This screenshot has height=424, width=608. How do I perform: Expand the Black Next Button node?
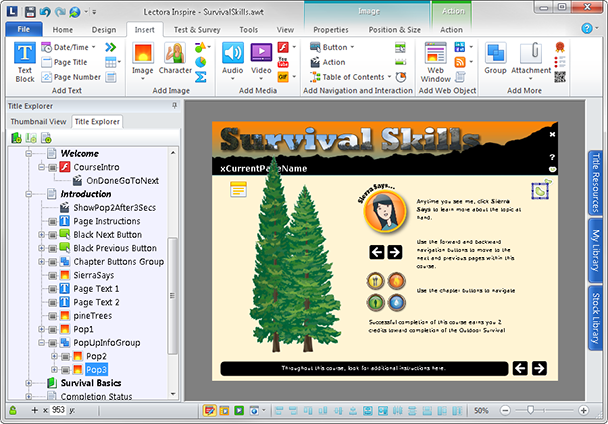tap(41, 235)
